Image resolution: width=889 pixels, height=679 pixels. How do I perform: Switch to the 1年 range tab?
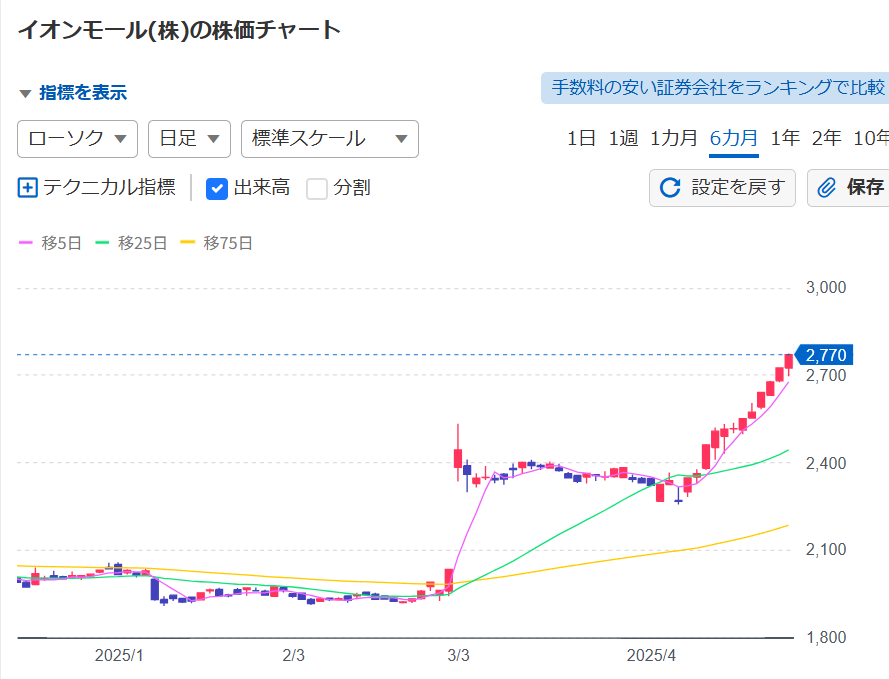point(785,138)
